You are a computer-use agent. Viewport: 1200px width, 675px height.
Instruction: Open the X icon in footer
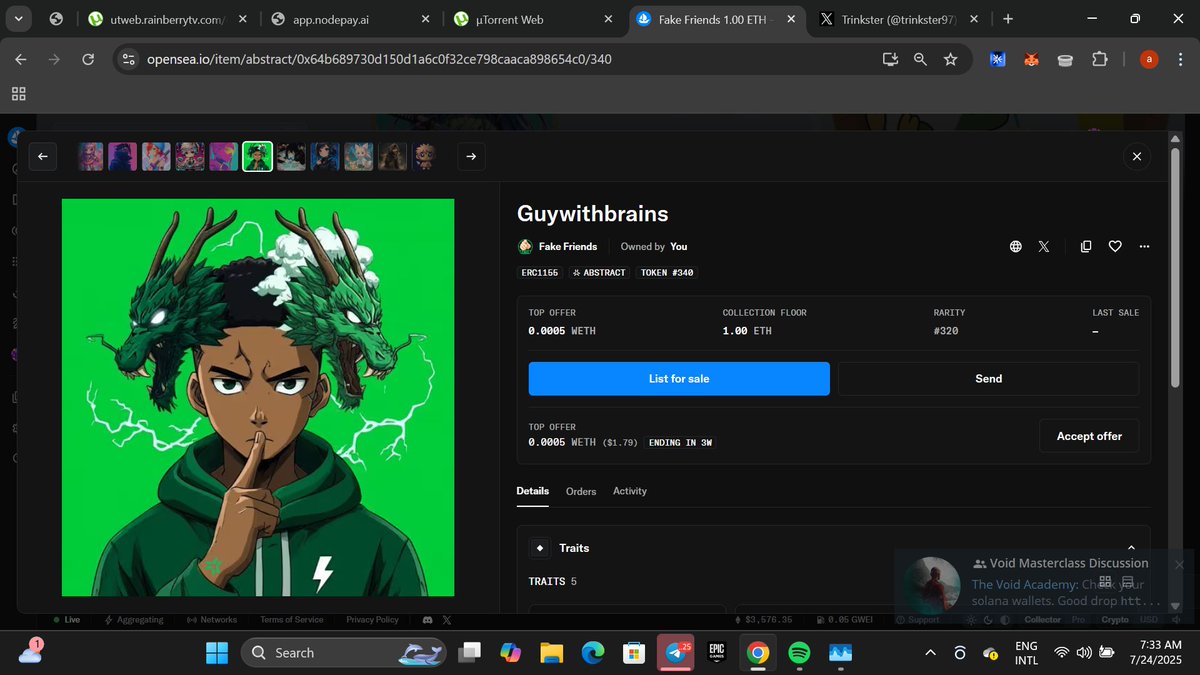pyautogui.click(x=447, y=620)
